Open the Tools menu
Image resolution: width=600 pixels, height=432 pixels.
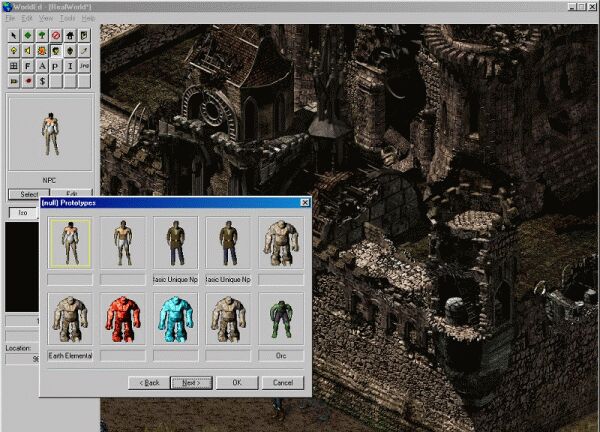click(x=67, y=18)
